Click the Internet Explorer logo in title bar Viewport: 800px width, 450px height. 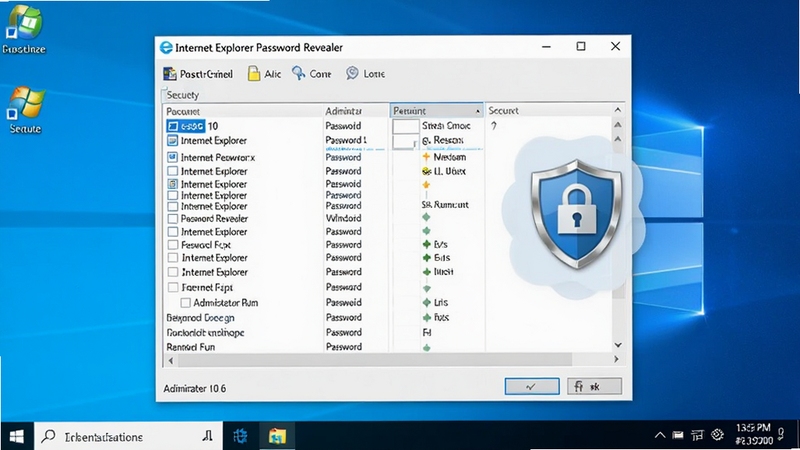[x=166, y=47]
